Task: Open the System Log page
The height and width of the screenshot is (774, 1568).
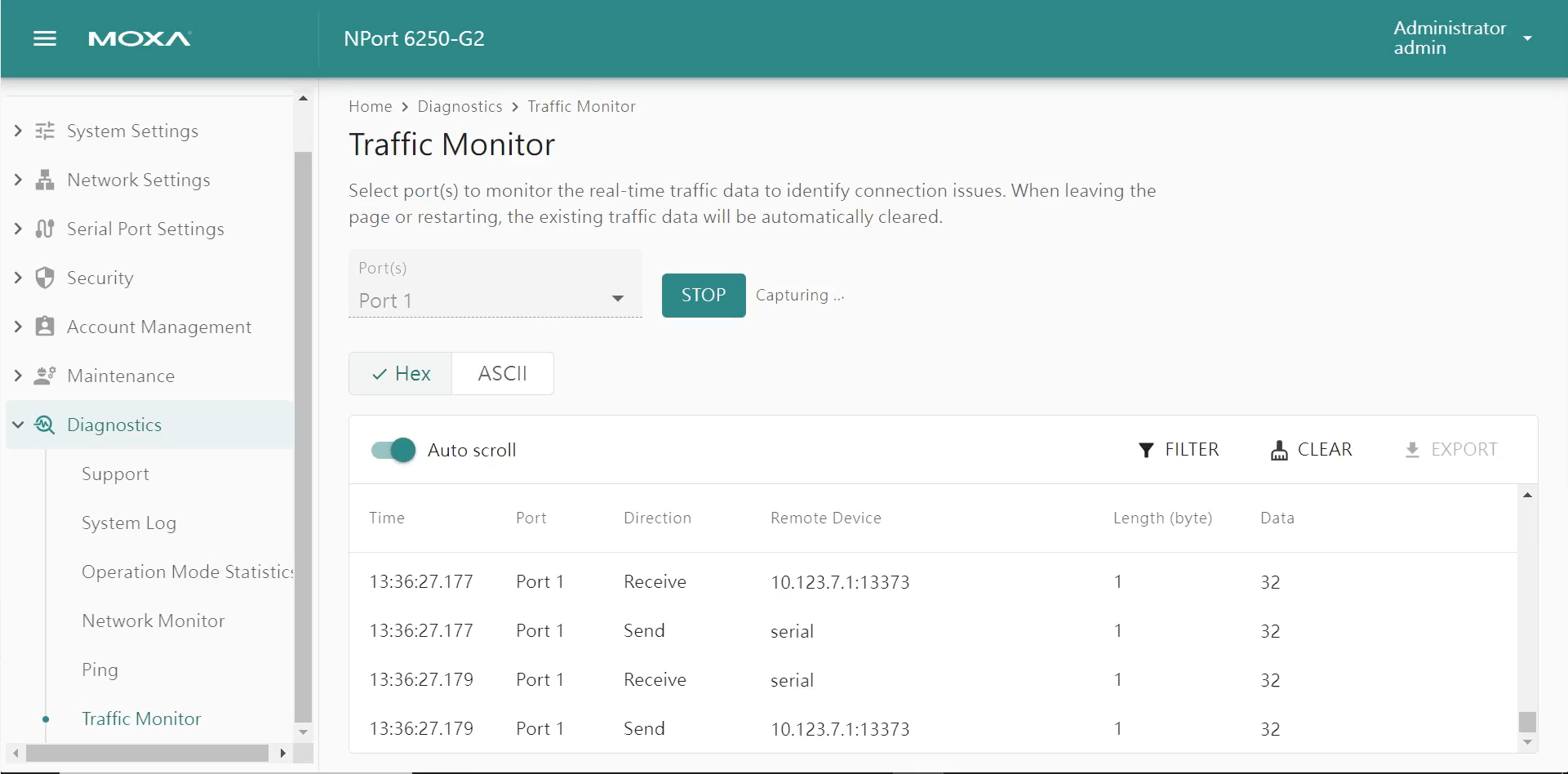Action: 129,523
